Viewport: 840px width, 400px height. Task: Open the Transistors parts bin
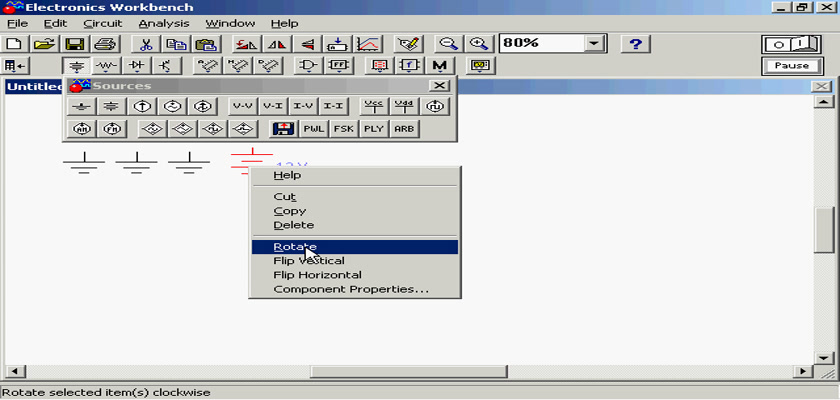167,66
